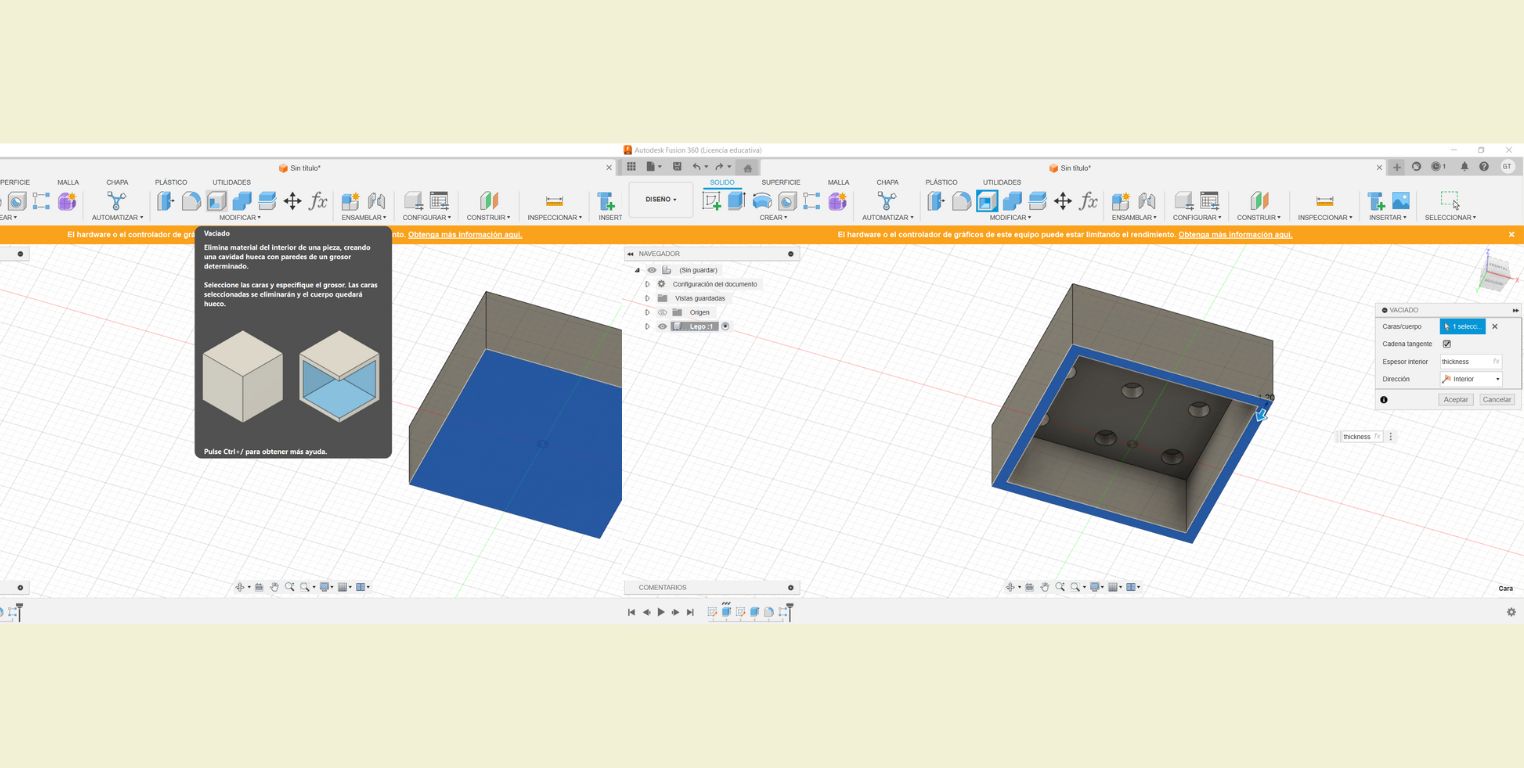Select the Move/Copy arrows tool in right window
Viewport: 1524px width, 768px height.
(x=1063, y=201)
